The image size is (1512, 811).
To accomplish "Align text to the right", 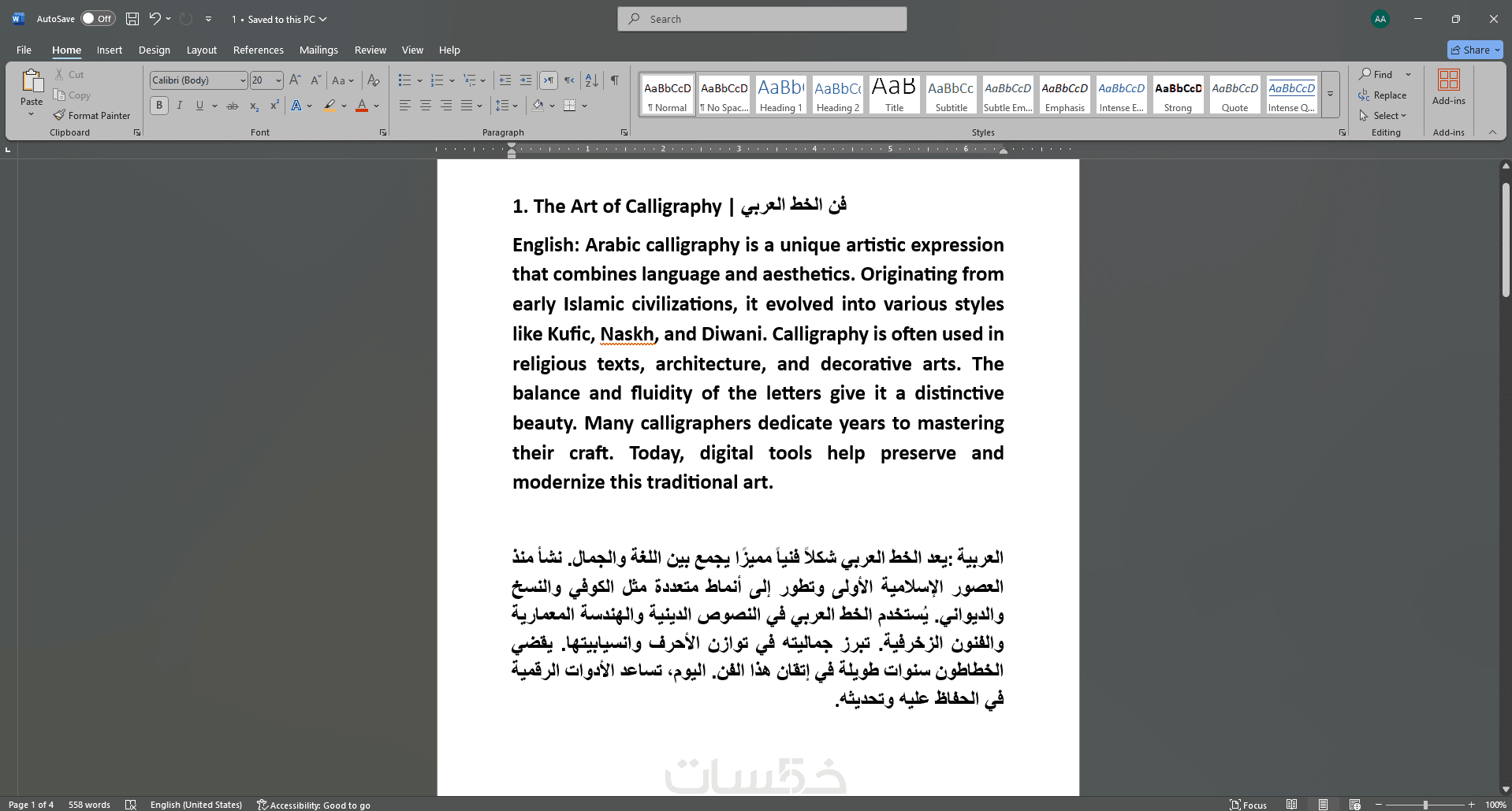I will pyautogui.click(x=446, y=106).
